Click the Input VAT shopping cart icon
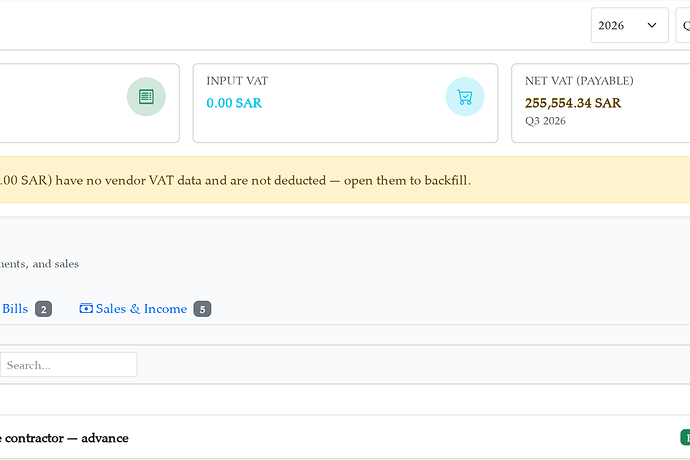Viewport: 690px width, 460px height. tap(465, 97)
